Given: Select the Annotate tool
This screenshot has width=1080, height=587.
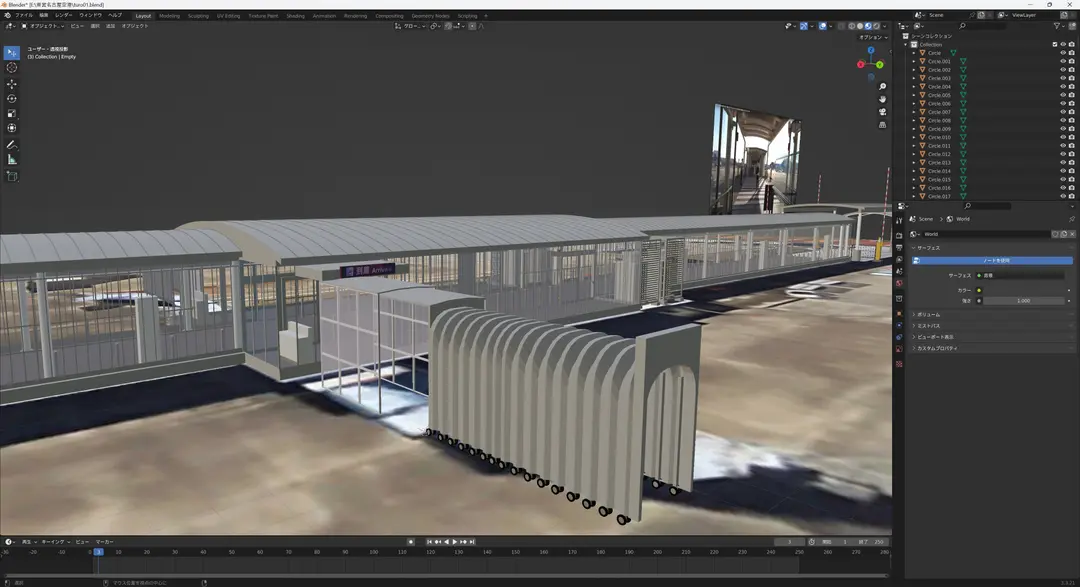Looking at the screenshot, I should (12, 145).
